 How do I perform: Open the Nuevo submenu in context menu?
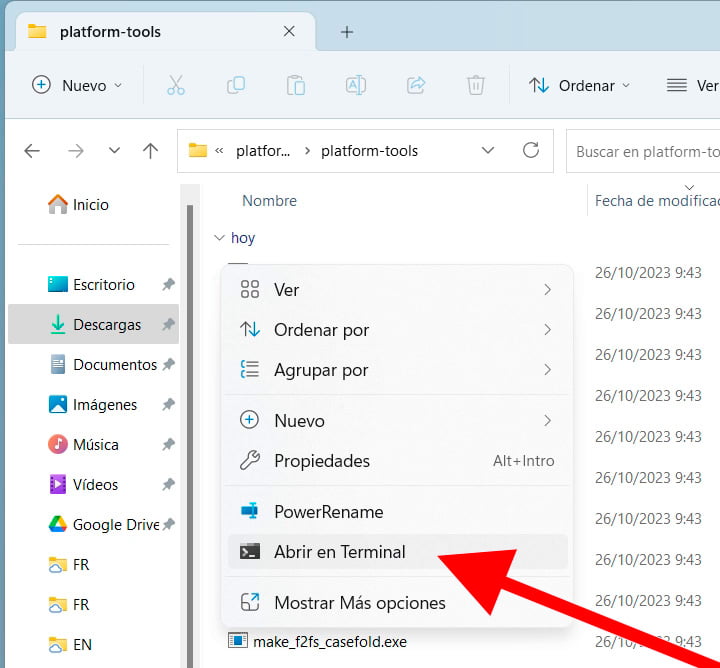click(x=398, y=421)
